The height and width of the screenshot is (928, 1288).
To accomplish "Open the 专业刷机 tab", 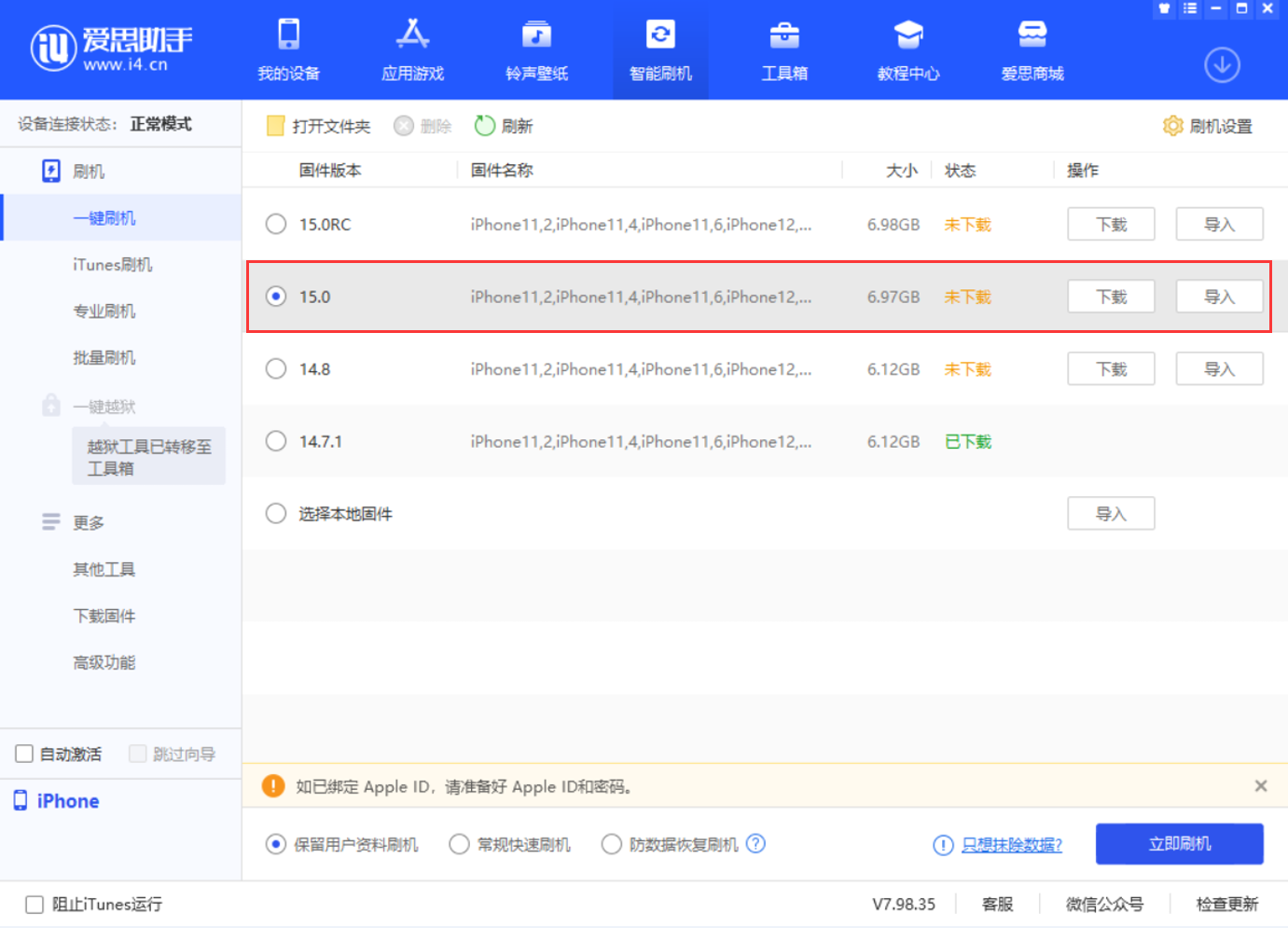I will click(x=104, y=311).
